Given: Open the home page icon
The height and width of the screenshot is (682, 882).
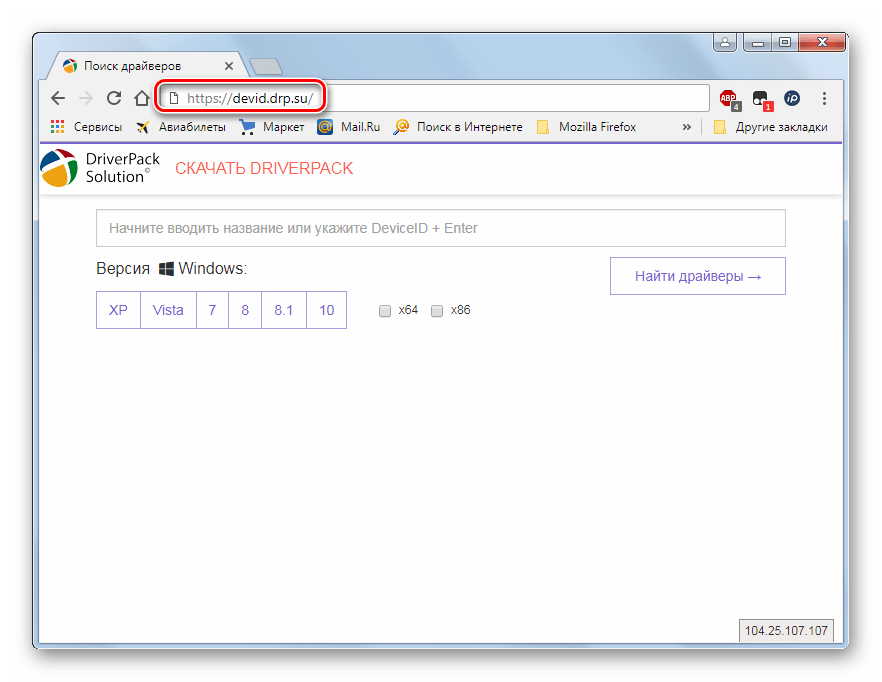Looking at the screenshot, I should (142, 98).
